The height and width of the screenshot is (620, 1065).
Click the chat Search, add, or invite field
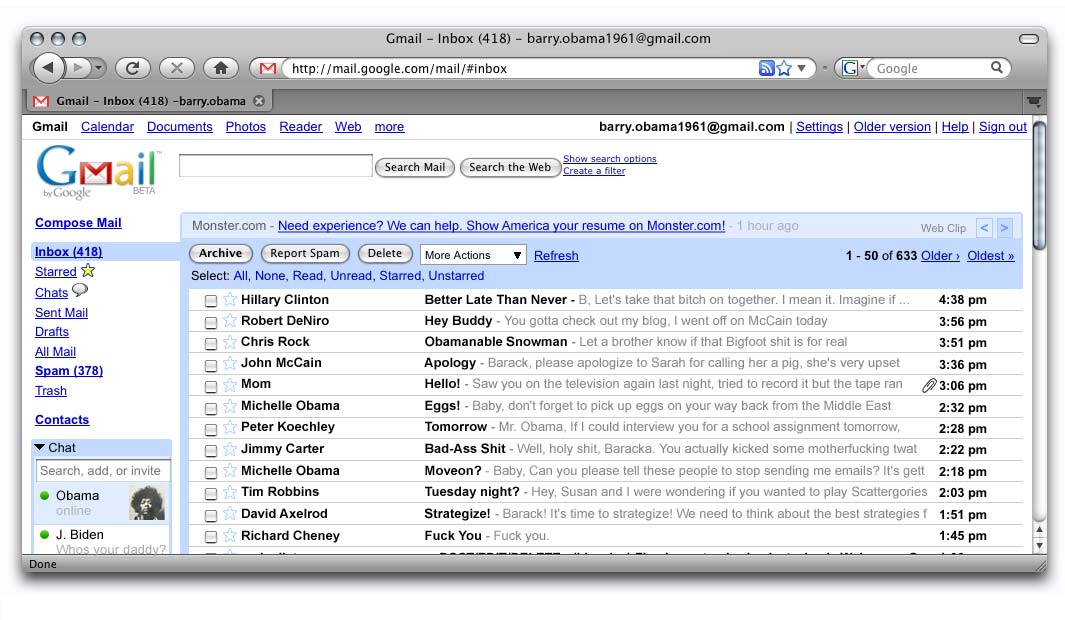[x=102, y=471]
